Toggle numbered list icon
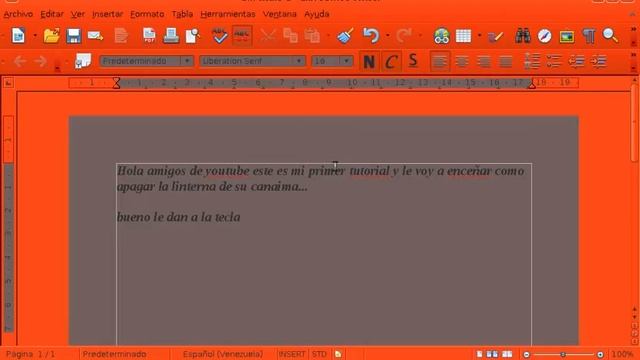The image size is (640, 360). click(x=532, y=61)
